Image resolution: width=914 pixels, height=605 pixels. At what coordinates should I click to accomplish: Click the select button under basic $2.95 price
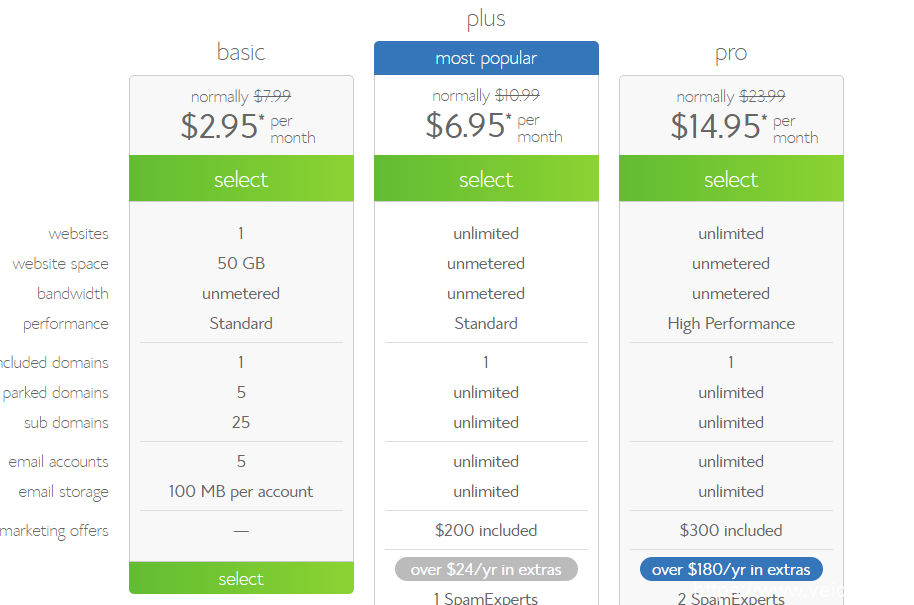click(x=241, y=180)
